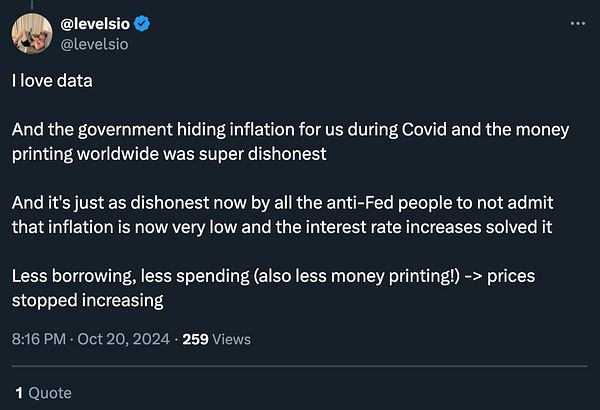
Task: Click the "I love data" opening line
Action: [x=52, y=81]
